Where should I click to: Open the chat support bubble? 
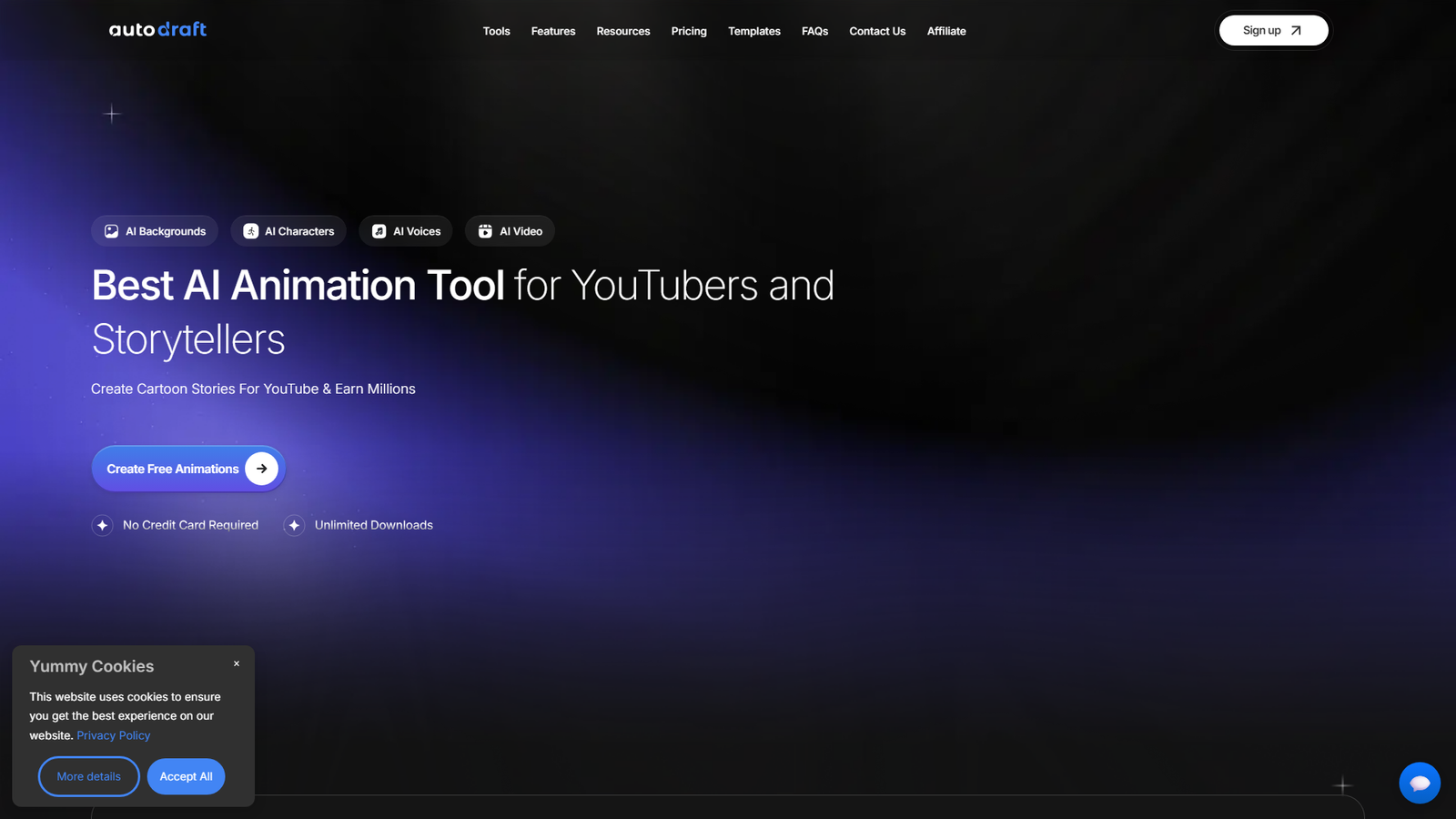(x=1419, y=783)
